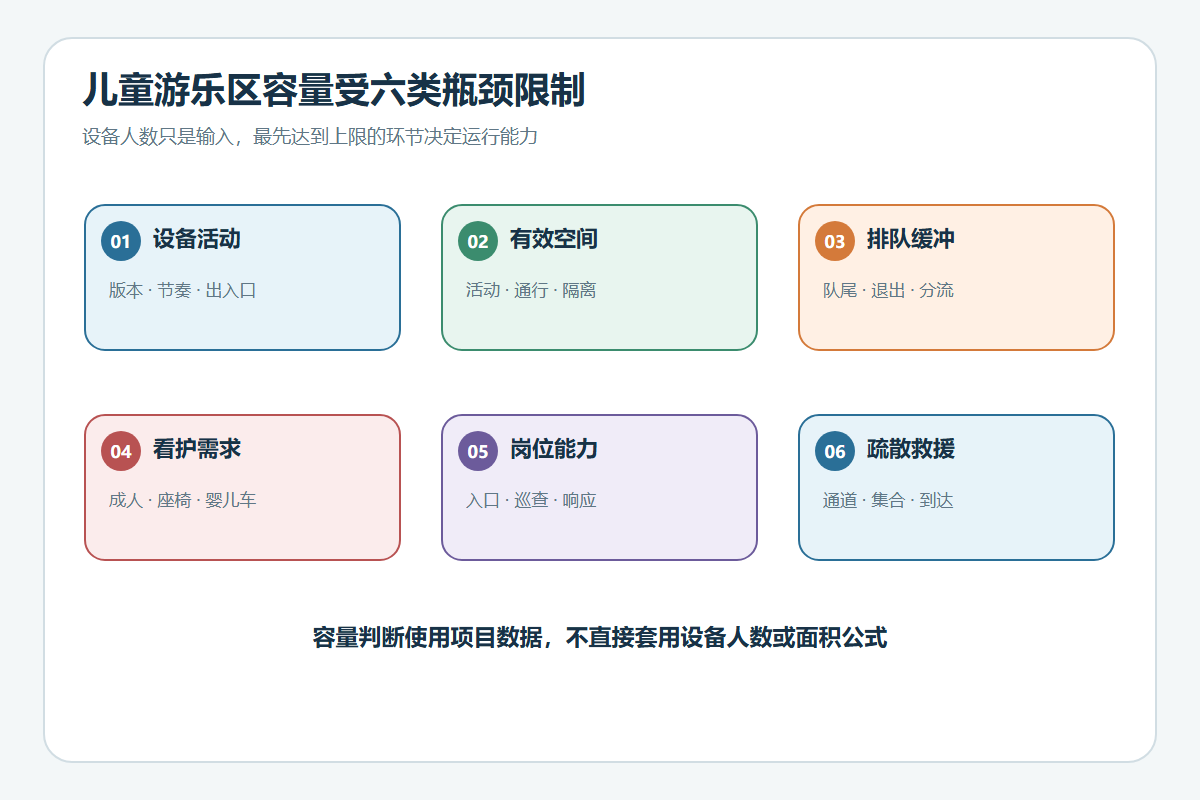
Task: Click the subtitle starting with 设备人数只是输入
Action: (x=310, y=137)
